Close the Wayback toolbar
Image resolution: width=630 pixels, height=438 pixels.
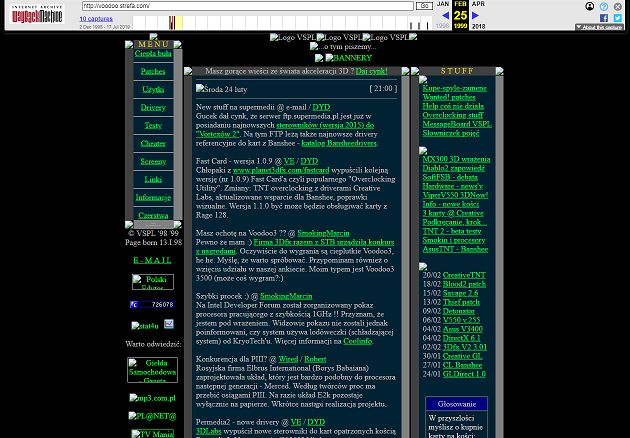(x=618, y=6)
